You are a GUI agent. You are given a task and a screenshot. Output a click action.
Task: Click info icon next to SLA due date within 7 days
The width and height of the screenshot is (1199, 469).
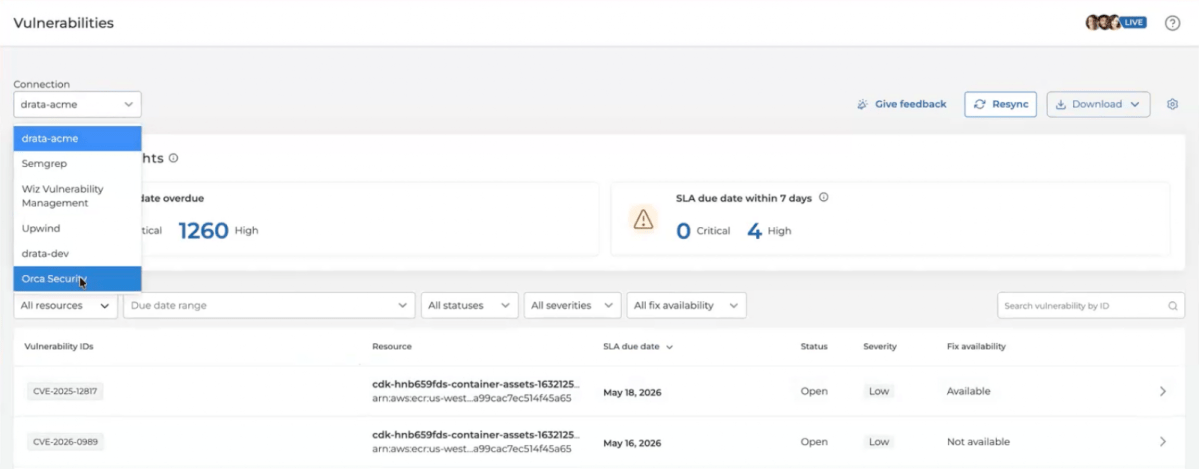824,197
